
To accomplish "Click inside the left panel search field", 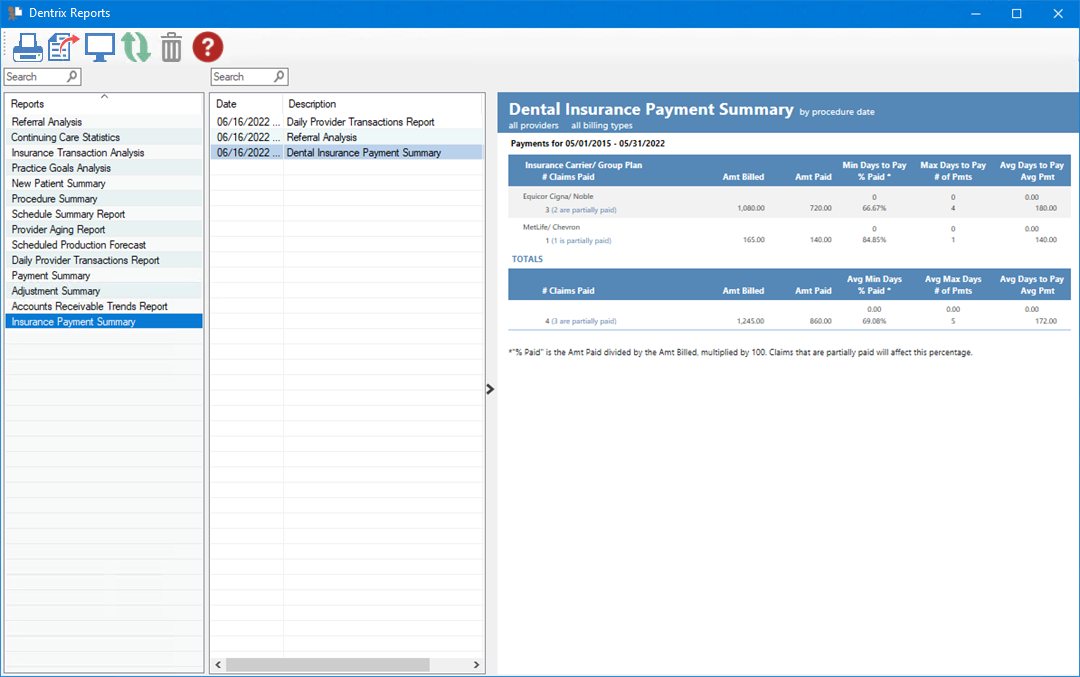I will (x=35, y=76).
